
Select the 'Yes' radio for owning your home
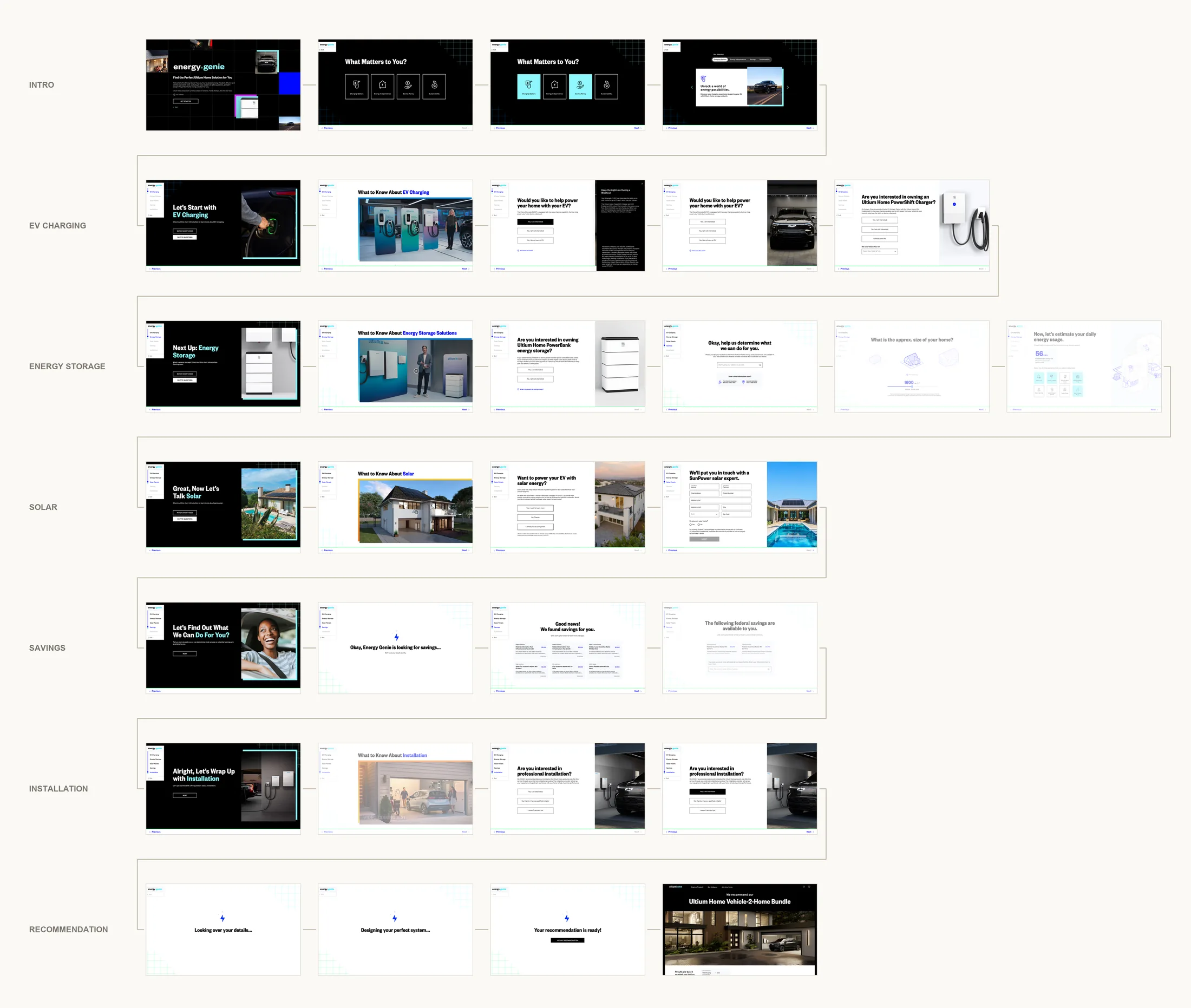[x=691, y=525]
